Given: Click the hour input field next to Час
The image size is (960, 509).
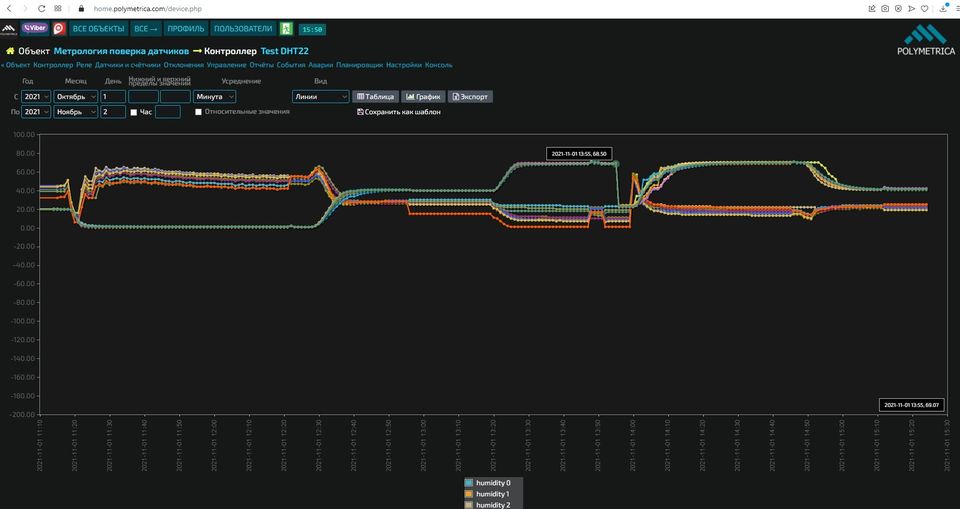Looking at the screenshot, I should [x=168, y=112].
